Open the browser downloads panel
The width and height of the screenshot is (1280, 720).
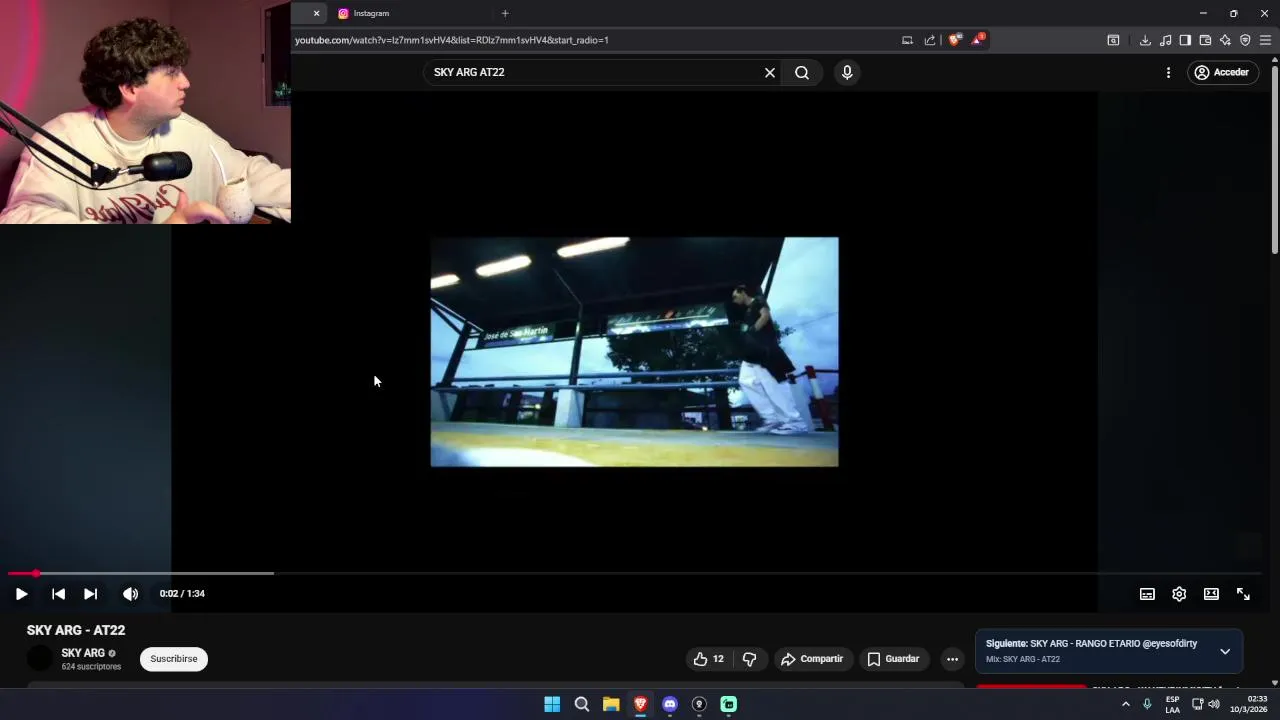coord(1145,40)
